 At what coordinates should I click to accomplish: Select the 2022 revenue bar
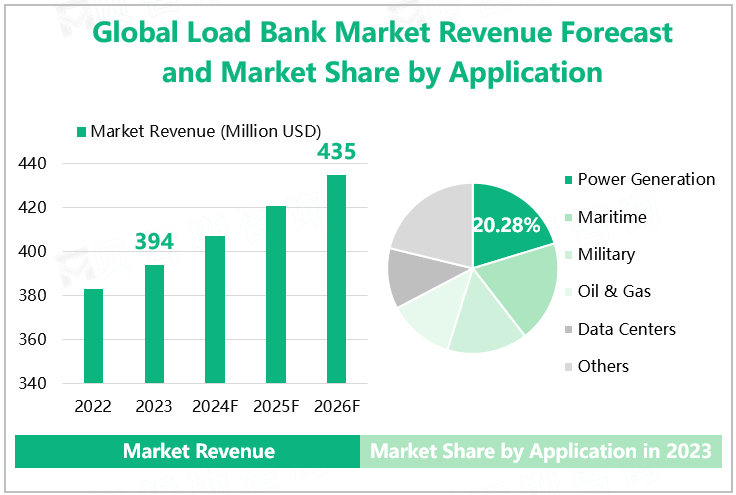tap(95, 336)
